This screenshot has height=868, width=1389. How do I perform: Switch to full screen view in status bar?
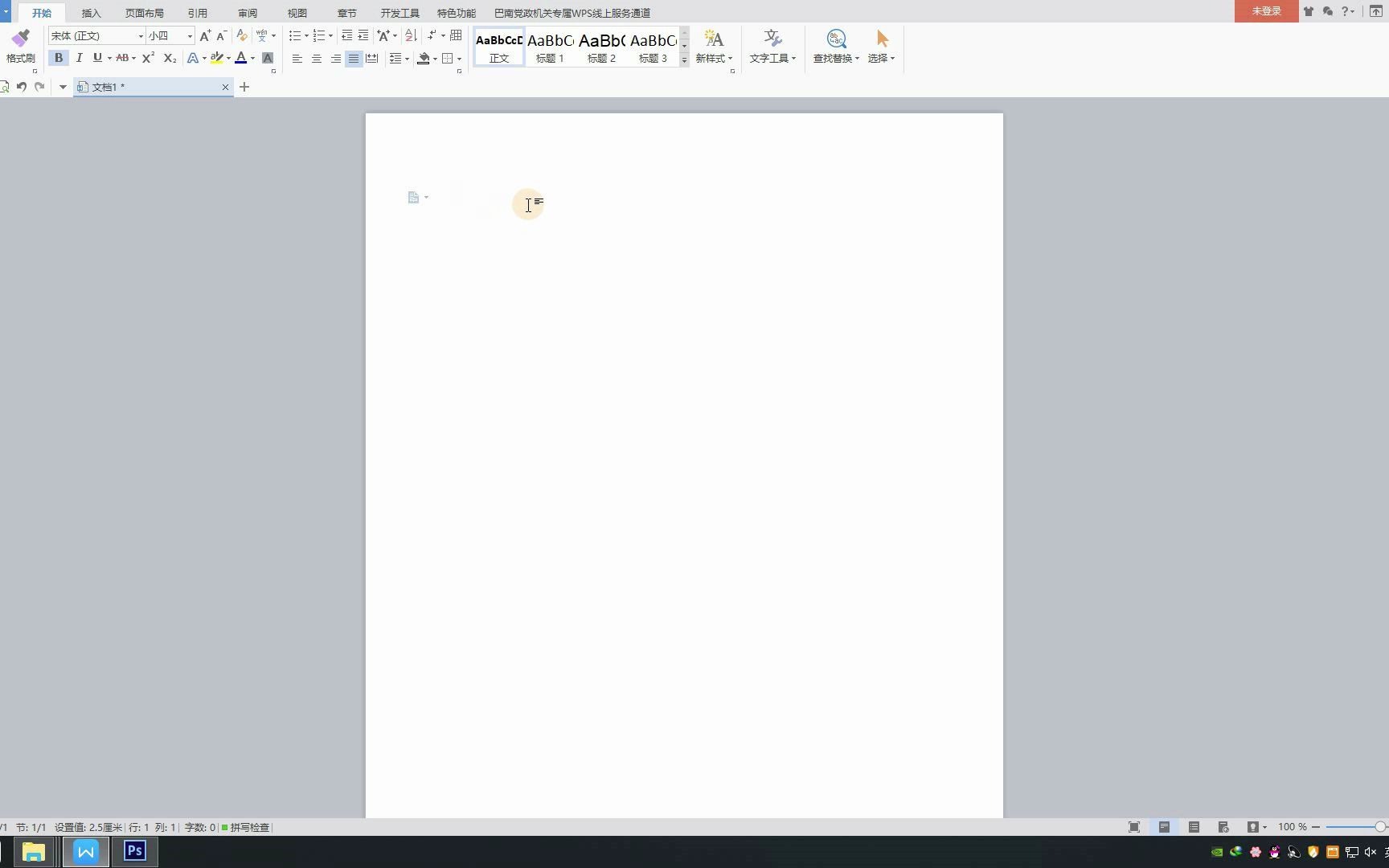[x=1134, y=827]
